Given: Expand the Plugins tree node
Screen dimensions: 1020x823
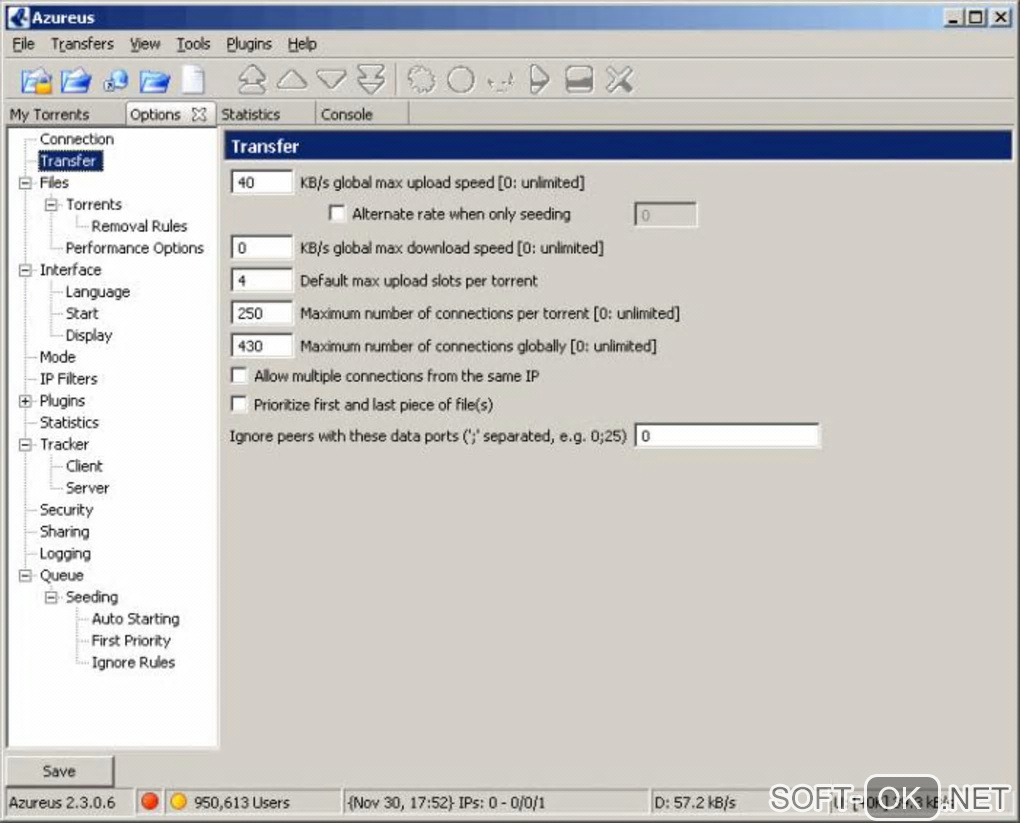Looking at the screenshot, I should tap(25, 401).
